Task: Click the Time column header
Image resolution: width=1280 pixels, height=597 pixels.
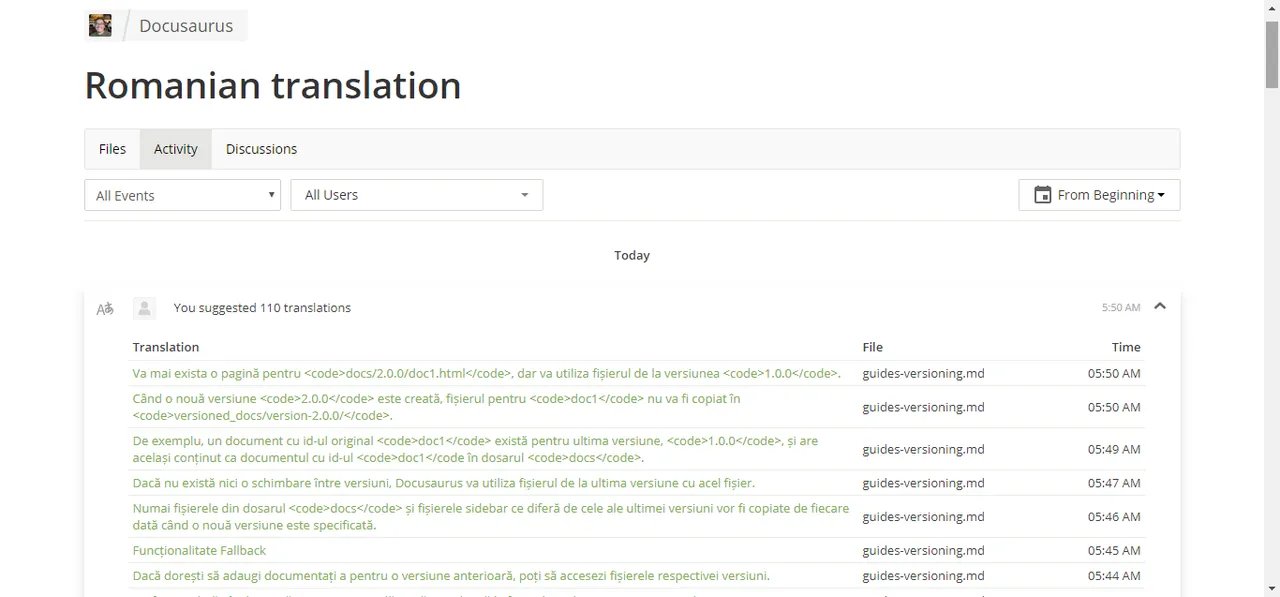Action: coord(1126,347)
